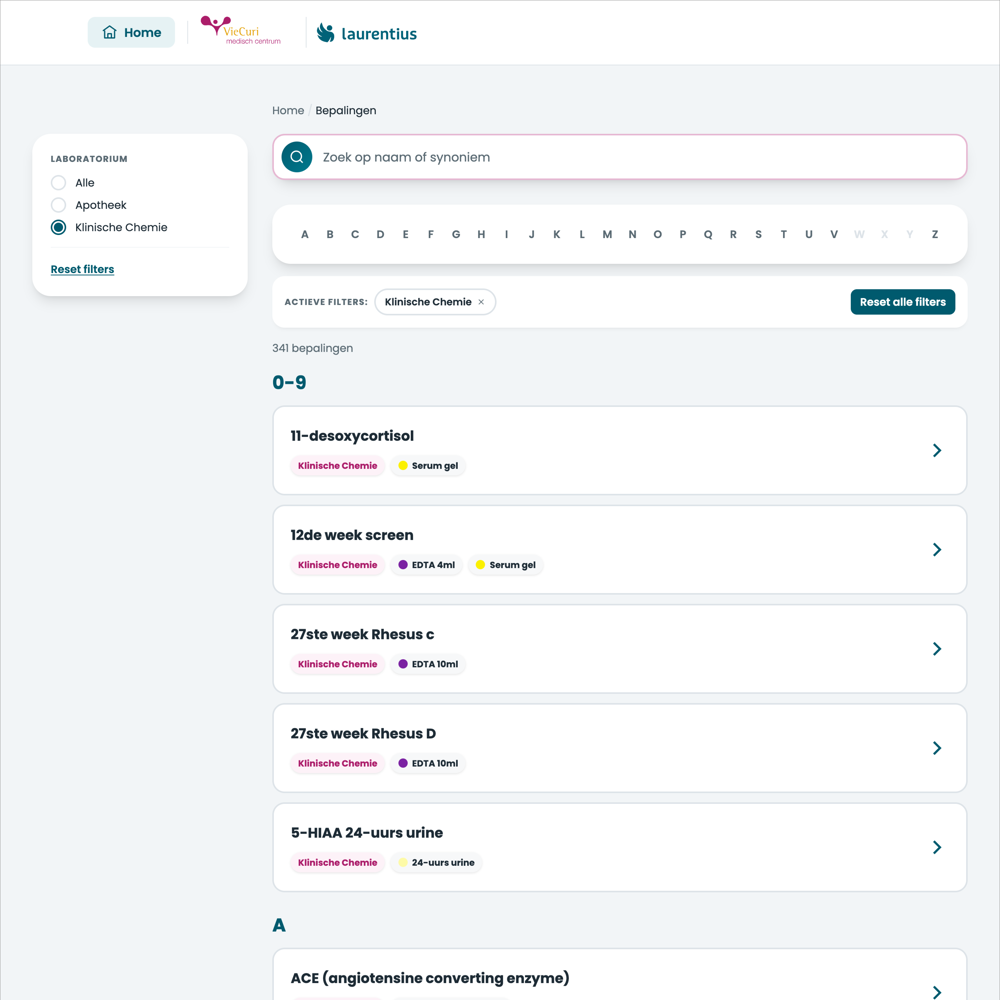This screenshot has height=1000, width=1000.
Task: Jump to letter M in alphabet bar
Action: [607, 235]
